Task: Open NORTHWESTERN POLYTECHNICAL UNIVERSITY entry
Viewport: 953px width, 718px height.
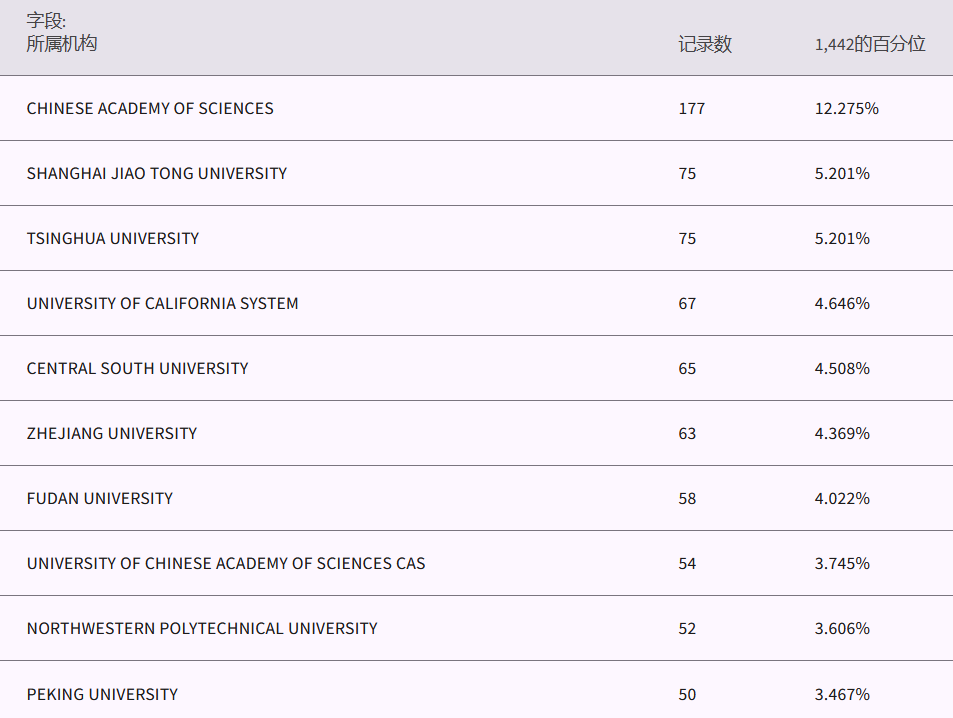Action: pos(202,628)
